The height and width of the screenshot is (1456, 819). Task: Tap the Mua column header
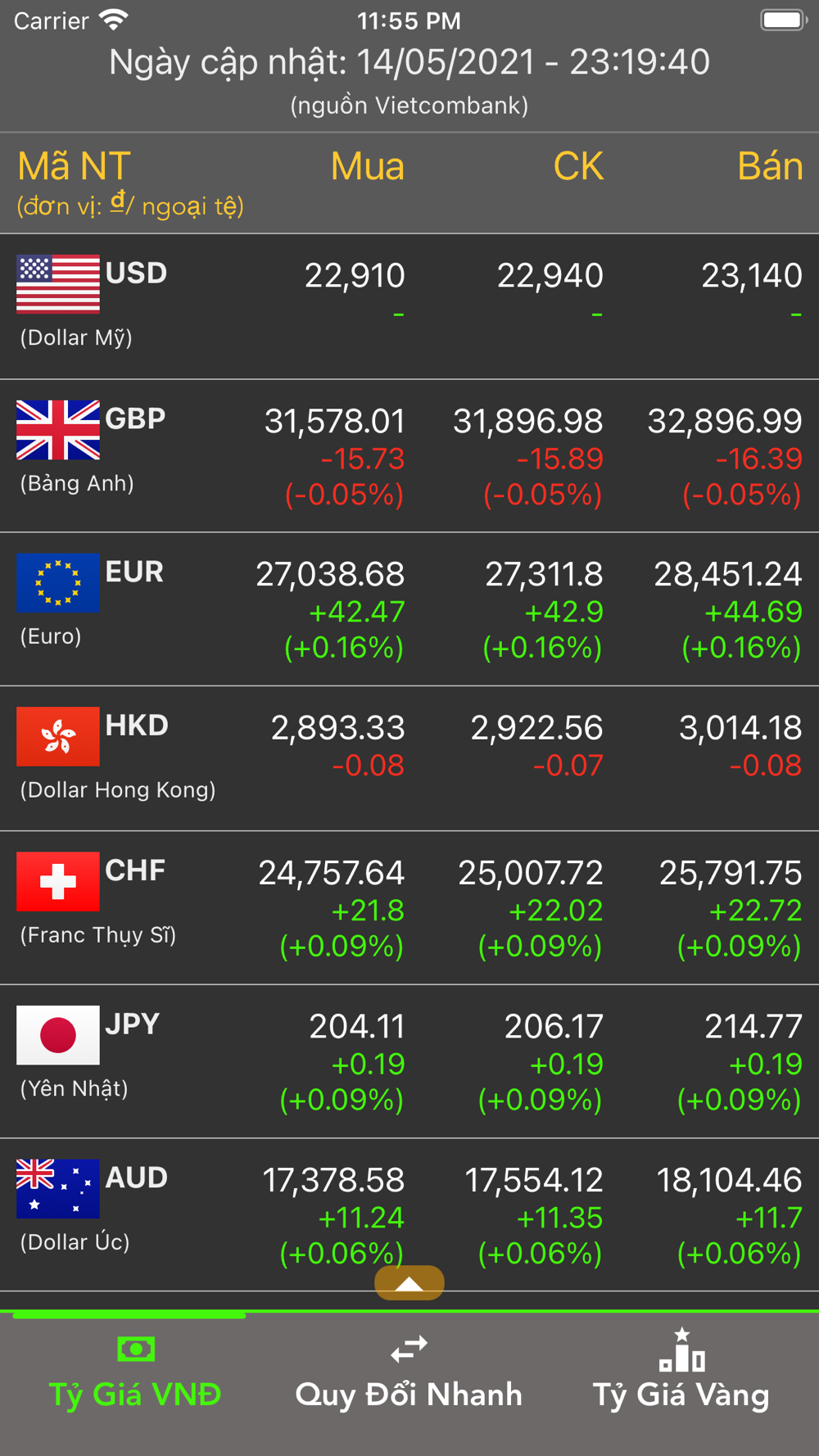click(368, 167)
